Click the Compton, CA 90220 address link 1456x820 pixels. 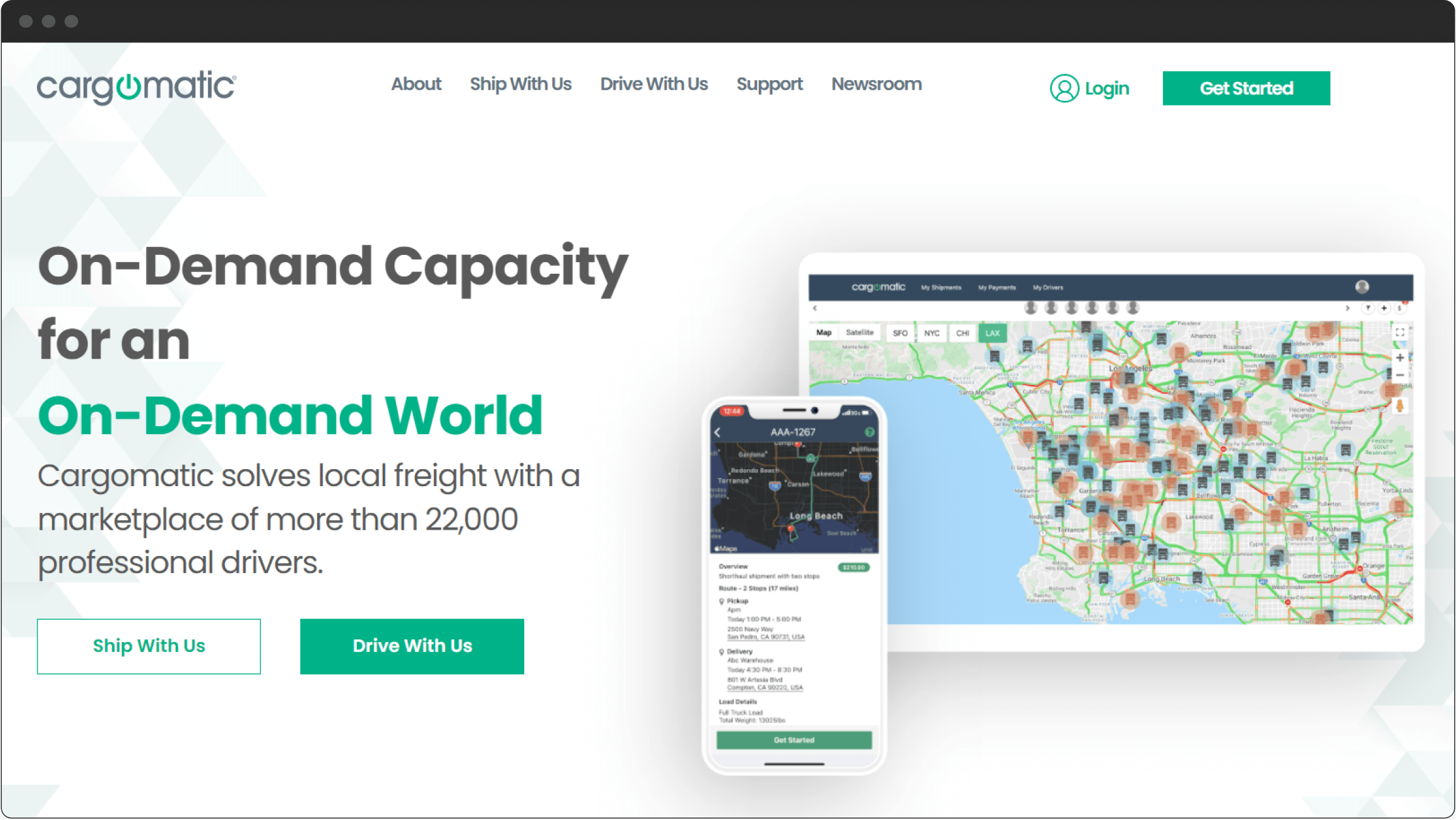point(765,688)
